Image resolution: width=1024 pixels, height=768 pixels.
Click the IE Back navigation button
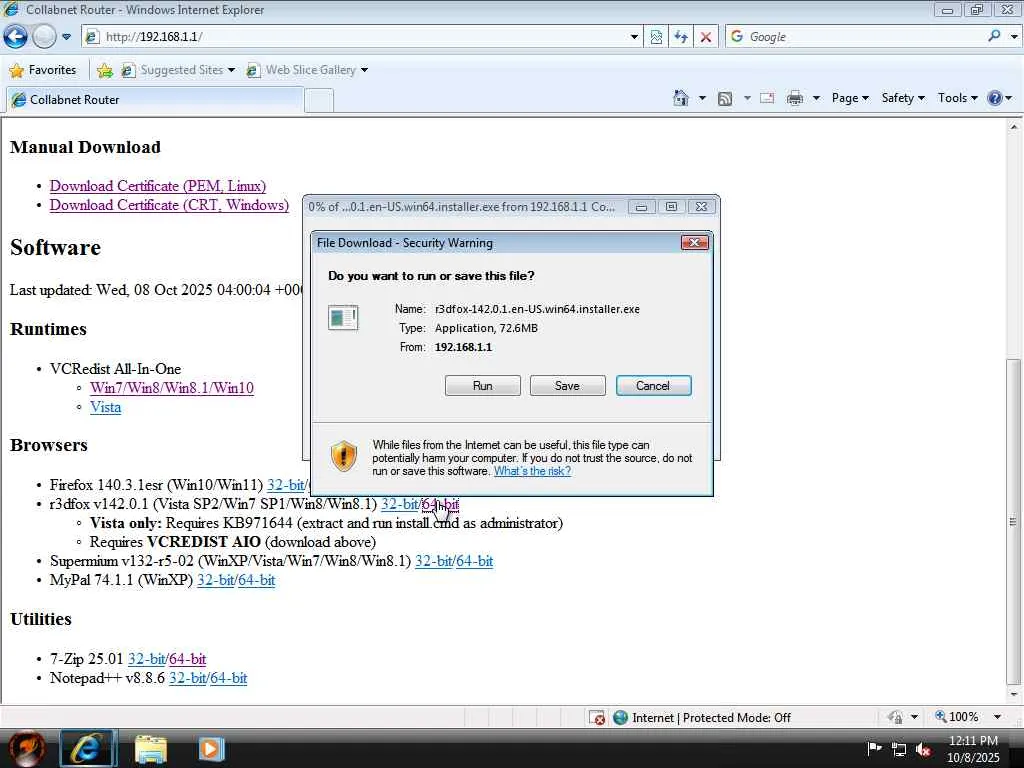pos(16,37)
